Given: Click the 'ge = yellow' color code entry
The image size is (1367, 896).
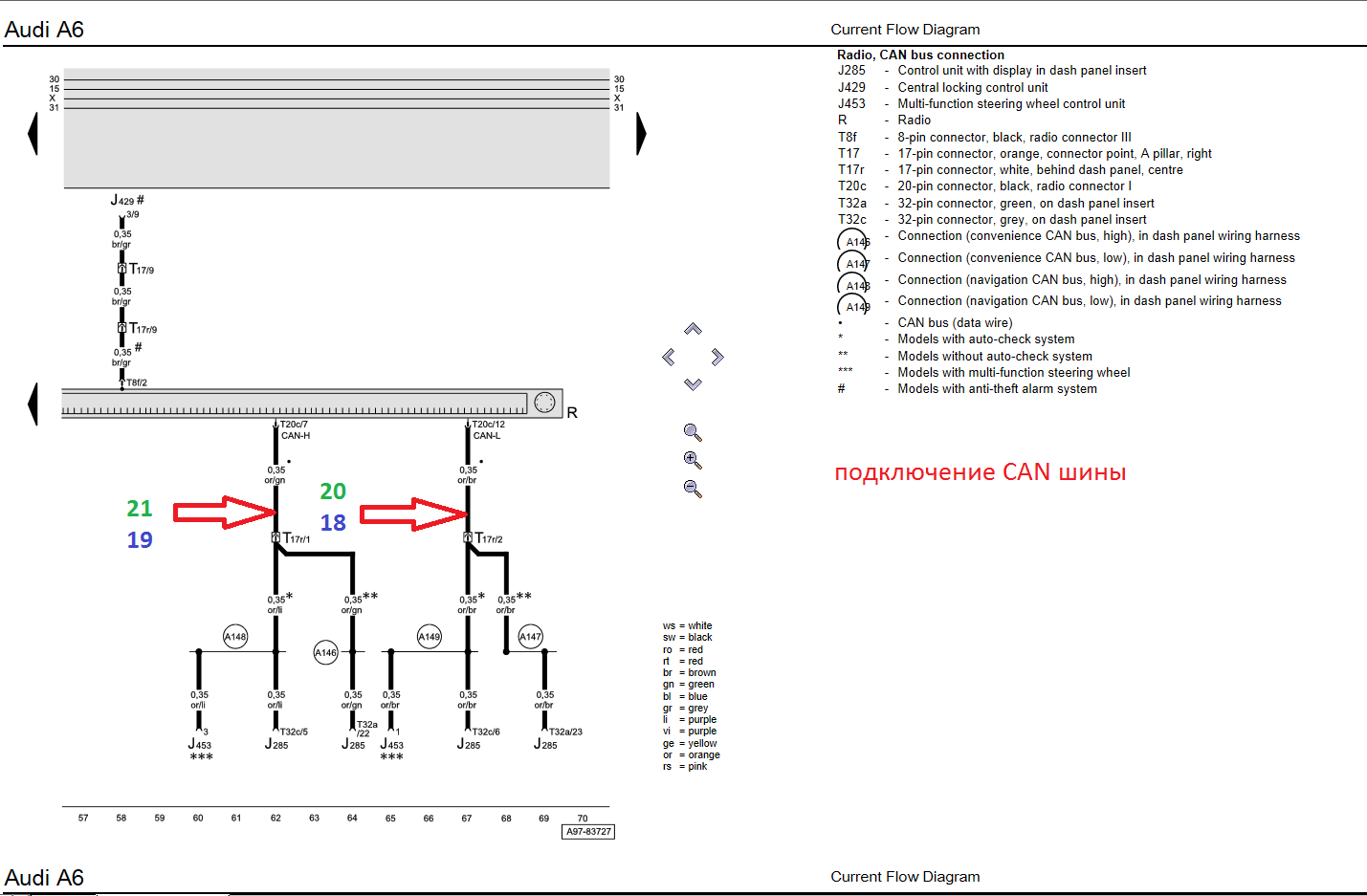Looking at the screenshot, I should [690, 743].
